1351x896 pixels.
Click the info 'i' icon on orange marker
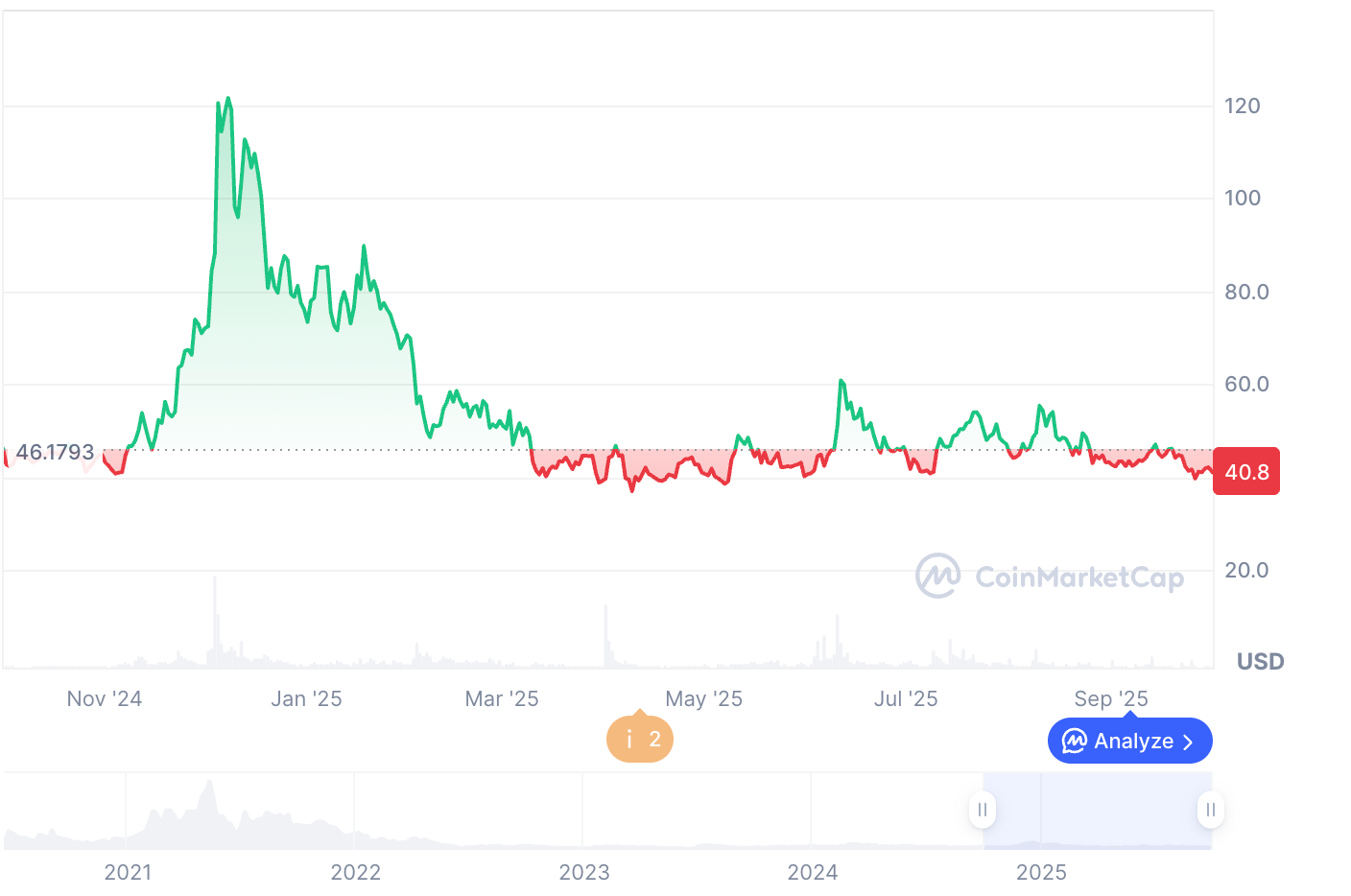(628, 740)
